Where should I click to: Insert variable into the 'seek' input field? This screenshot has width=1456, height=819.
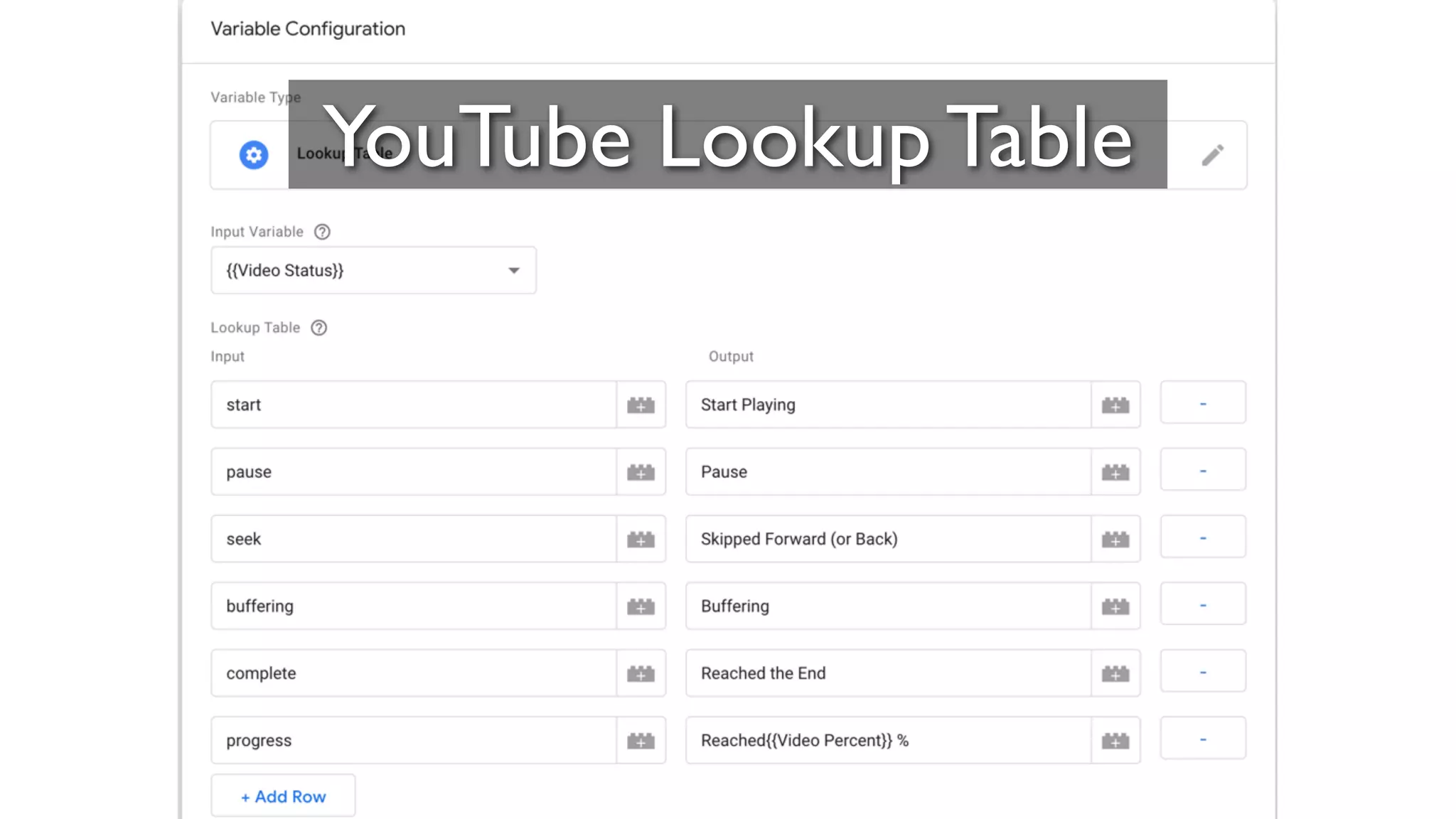point(641,539)
